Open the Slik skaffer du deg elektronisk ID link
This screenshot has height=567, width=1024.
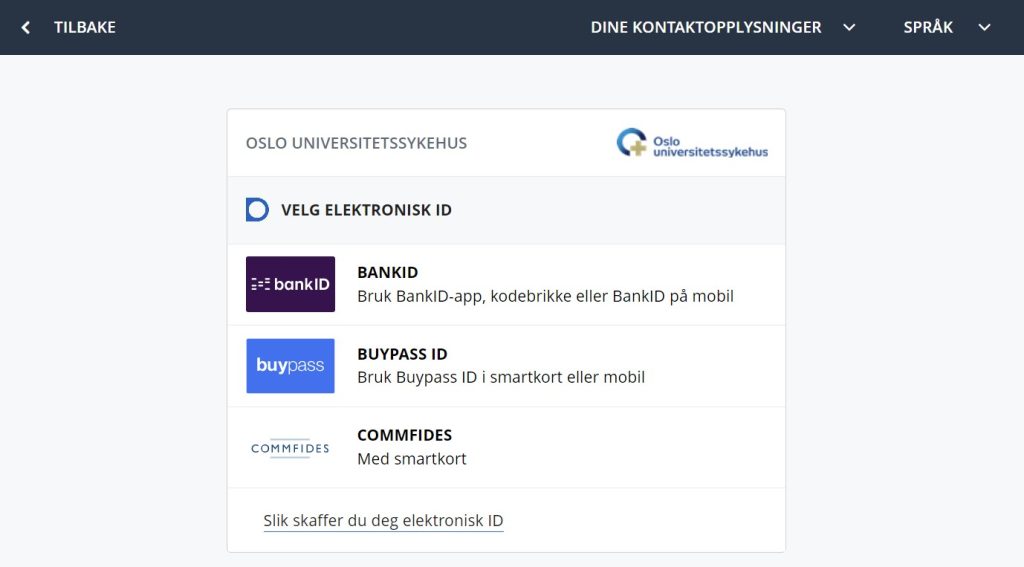pyautogui.click(x=383, y=521)
